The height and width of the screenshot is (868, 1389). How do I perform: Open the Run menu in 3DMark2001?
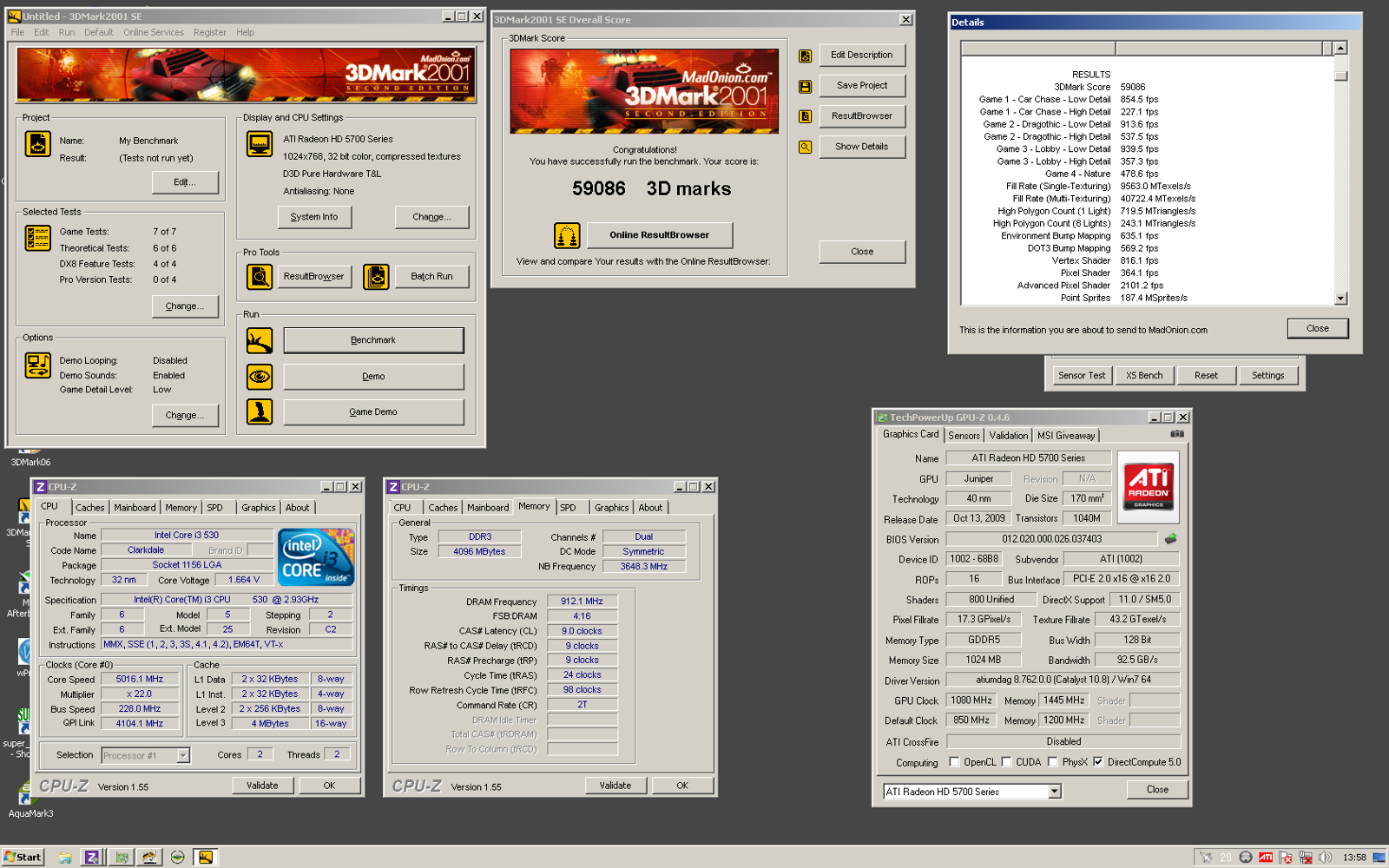67,32
